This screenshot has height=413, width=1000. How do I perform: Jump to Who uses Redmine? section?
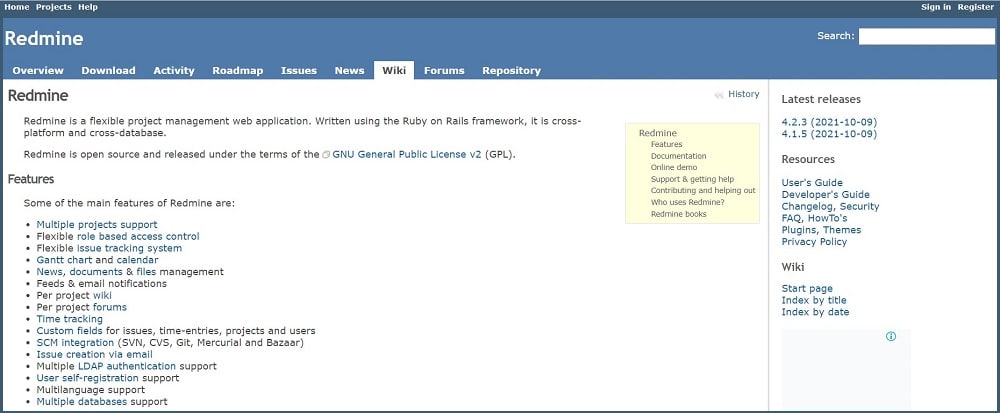click(x=688, y=202)
